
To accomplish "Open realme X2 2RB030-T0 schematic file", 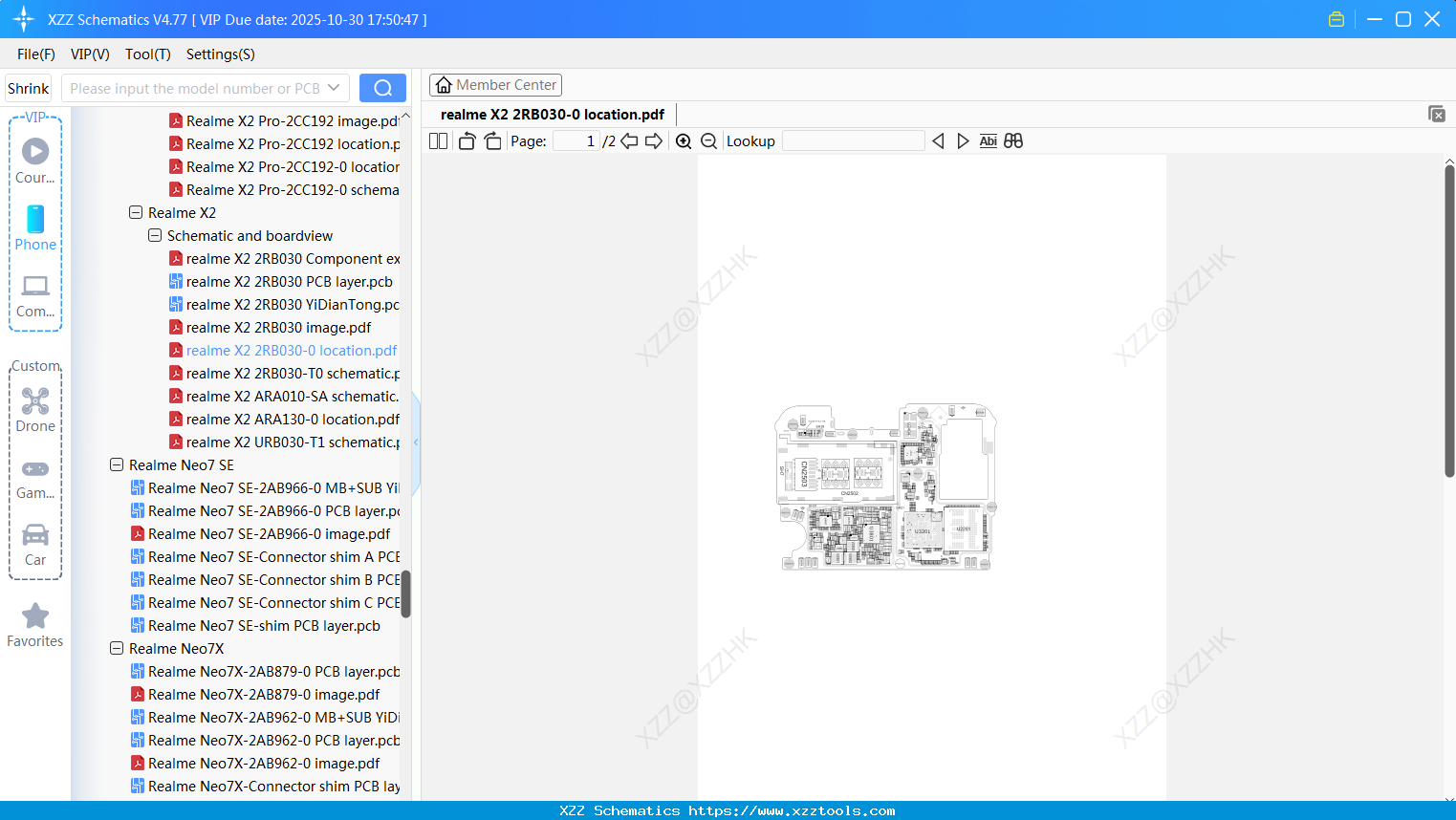I will [285, 373].
